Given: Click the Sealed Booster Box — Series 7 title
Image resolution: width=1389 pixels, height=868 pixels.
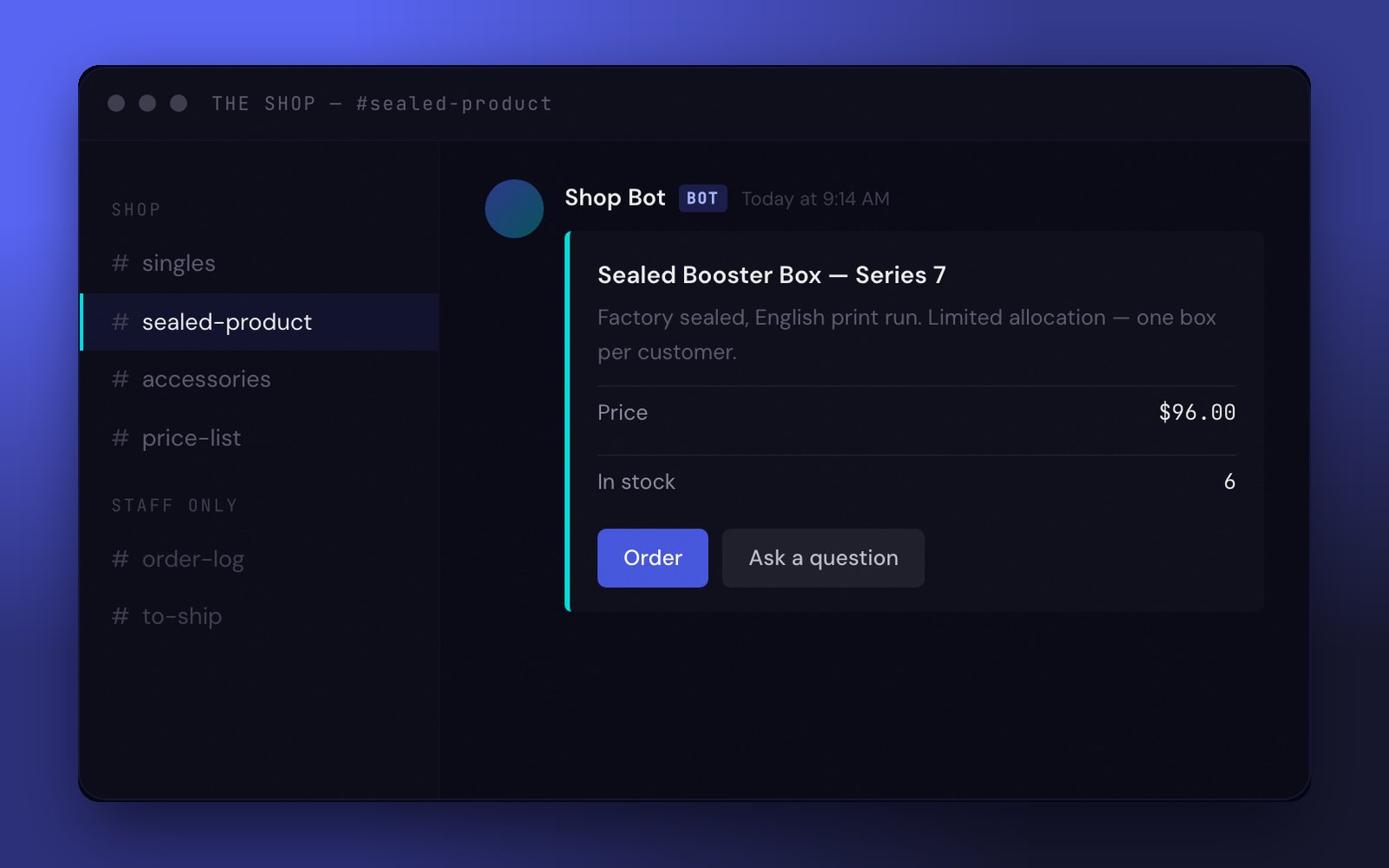Looking at the screenshot, I should click(772, 275).
